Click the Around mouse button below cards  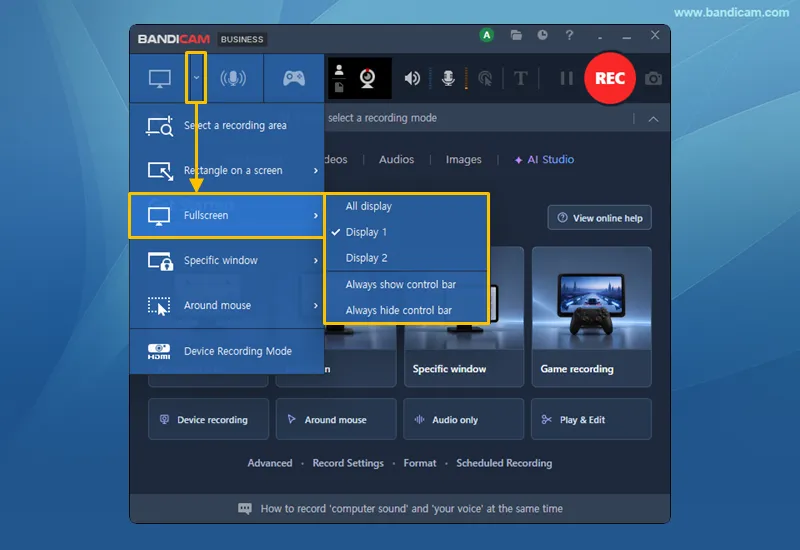click(x=336, y=419)
